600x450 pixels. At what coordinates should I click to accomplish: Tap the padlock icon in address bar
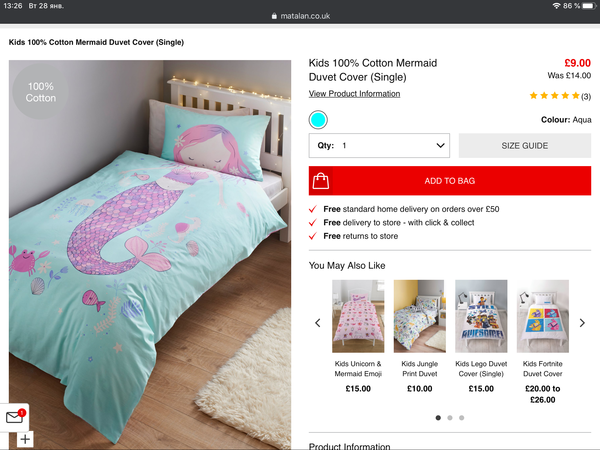click(274, 16)
